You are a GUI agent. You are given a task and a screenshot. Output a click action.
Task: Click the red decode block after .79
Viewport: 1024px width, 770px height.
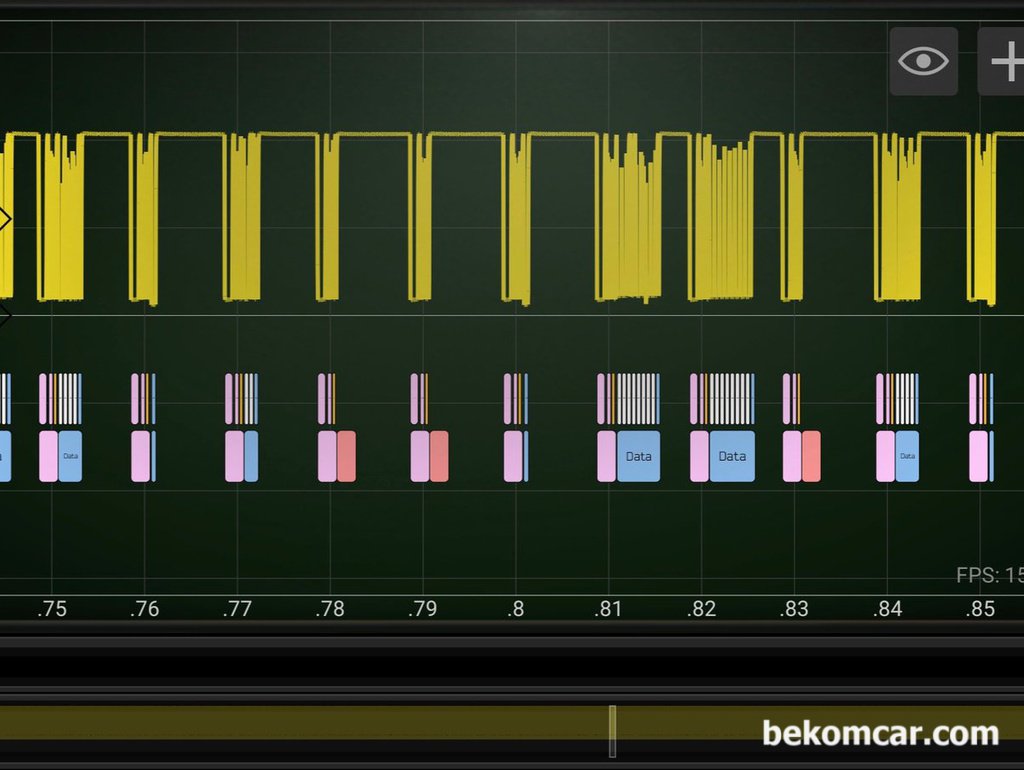point(440,457)
